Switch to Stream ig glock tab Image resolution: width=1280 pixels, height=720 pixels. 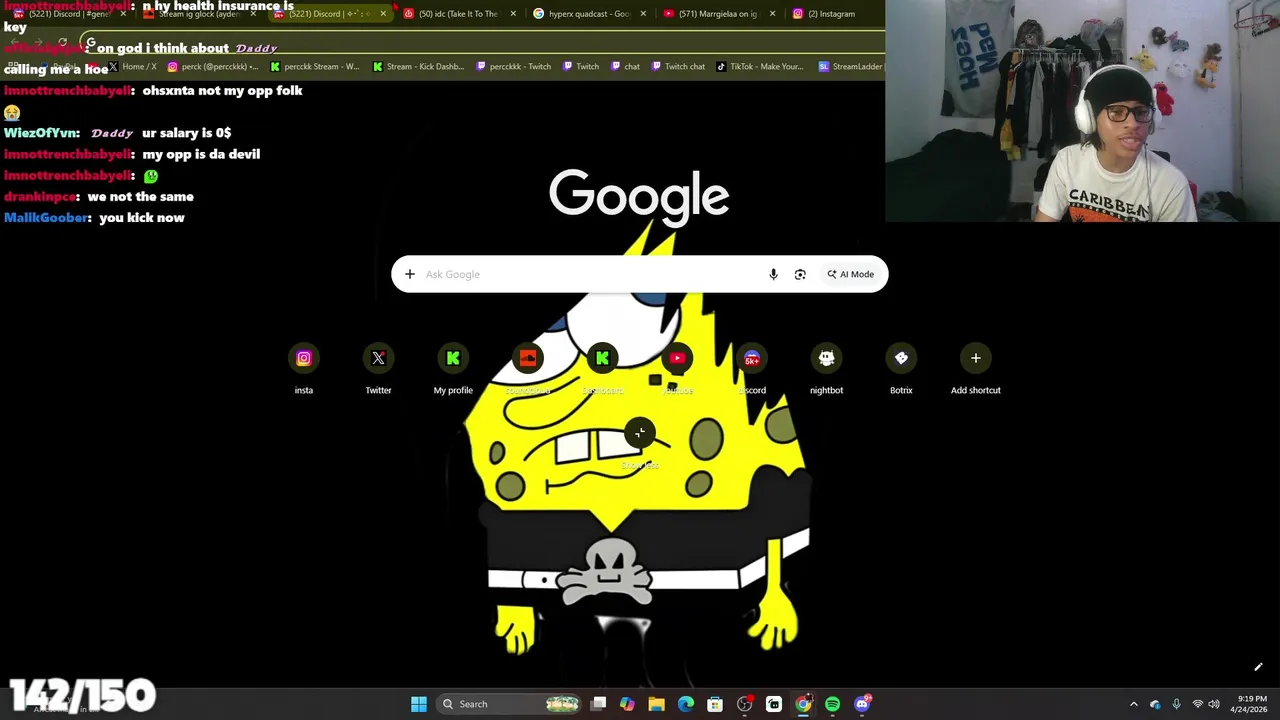(200, 14)
